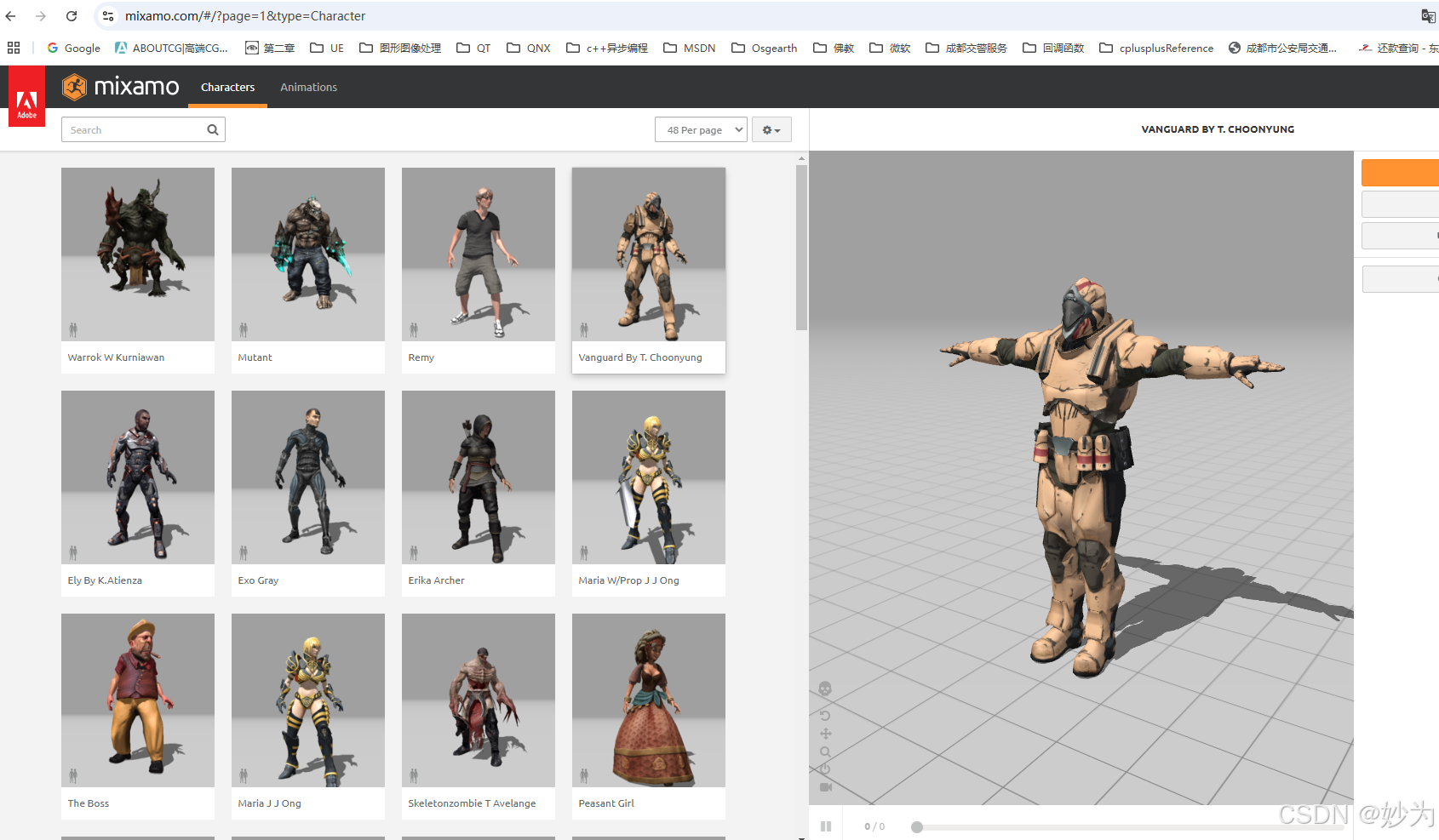The width and height of the screenshot is (1439, 840).
Task: Click the 'Vanguard By T. Choonyung' card label
Action: pyautogui.click(x=640, y=357)
